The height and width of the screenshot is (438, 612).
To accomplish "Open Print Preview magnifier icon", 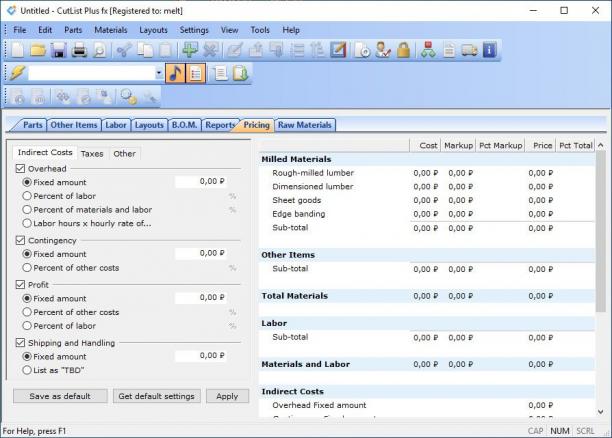I will pyautogui.click(x=100, y=50).
